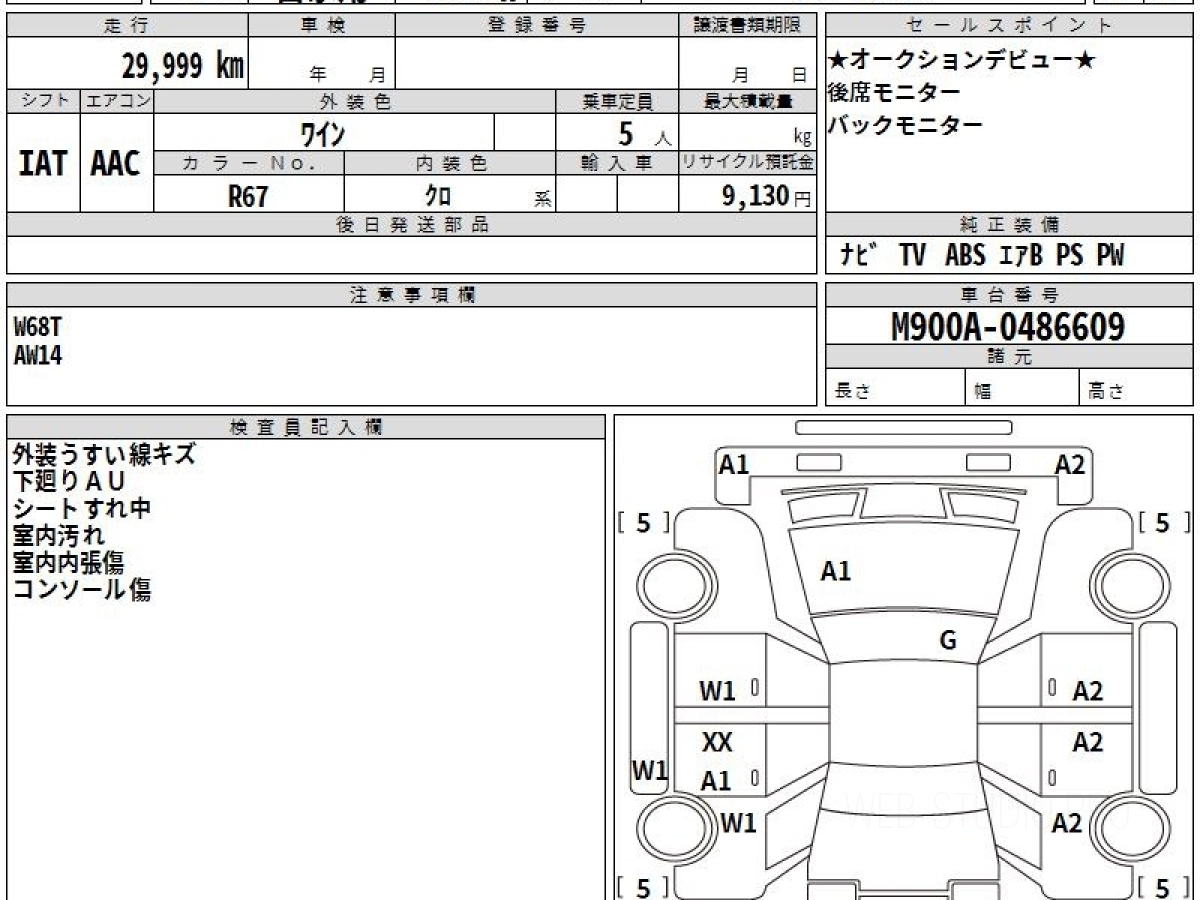Image resolution: width=1200 pixels, height=900 pixels.
Task: Select the 9,130円 recycle deposit amount
Action: (x=767, y=196)
